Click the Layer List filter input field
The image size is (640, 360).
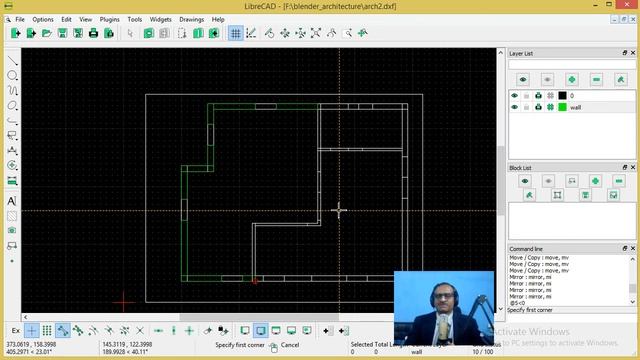pos(572,64)
